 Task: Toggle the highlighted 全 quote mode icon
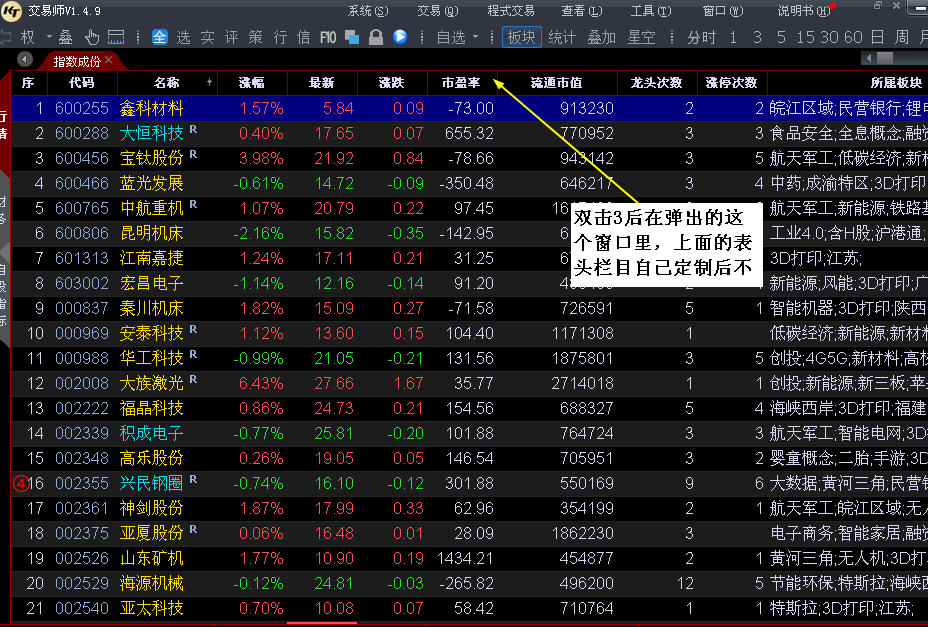click(160, 37)
